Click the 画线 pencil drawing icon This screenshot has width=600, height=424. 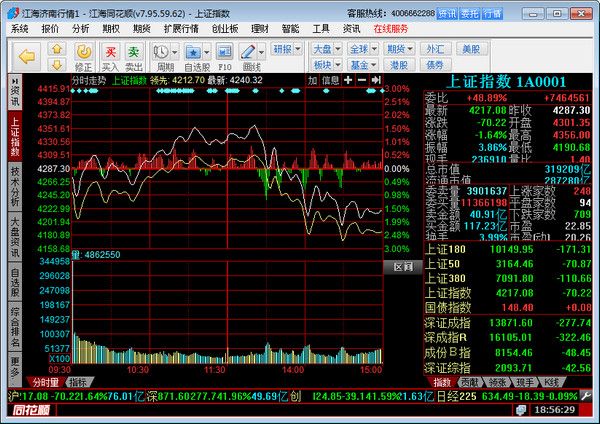pyautogui.click(x=248, y=52)
